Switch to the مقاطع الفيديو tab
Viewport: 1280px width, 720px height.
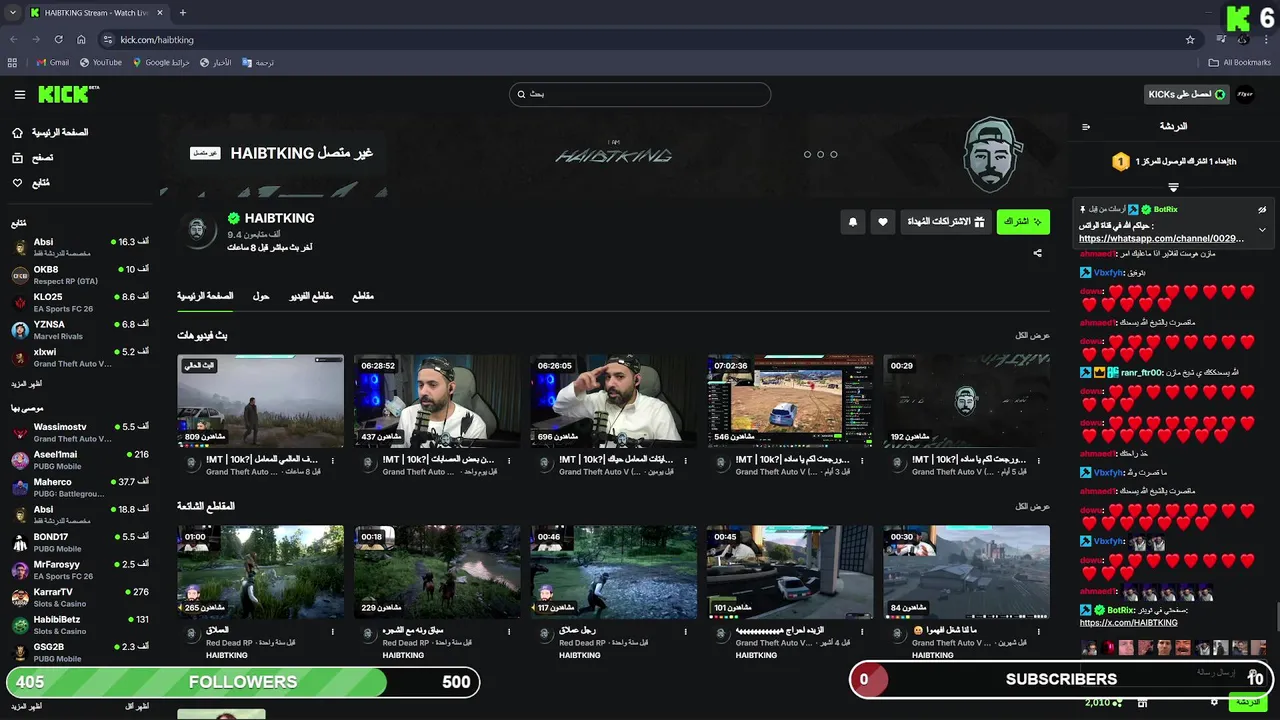311,296
